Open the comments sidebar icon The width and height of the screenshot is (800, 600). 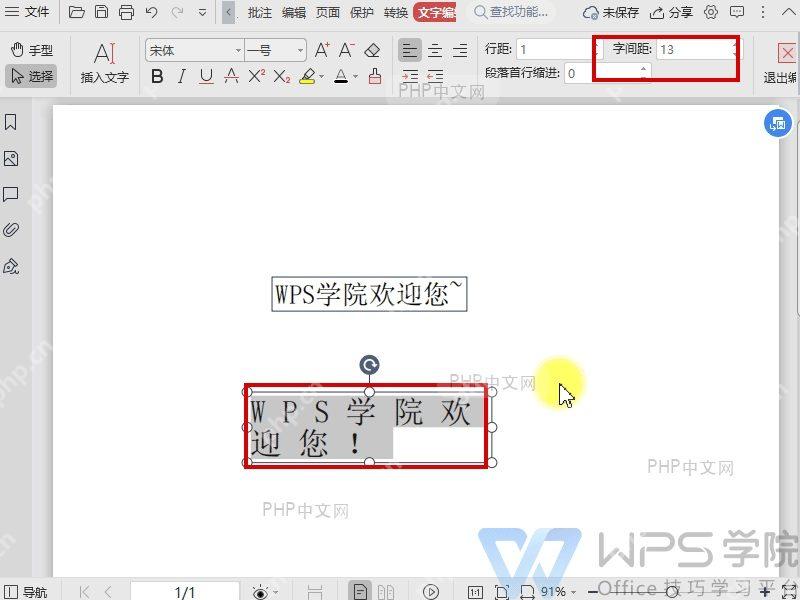(11, 194)
